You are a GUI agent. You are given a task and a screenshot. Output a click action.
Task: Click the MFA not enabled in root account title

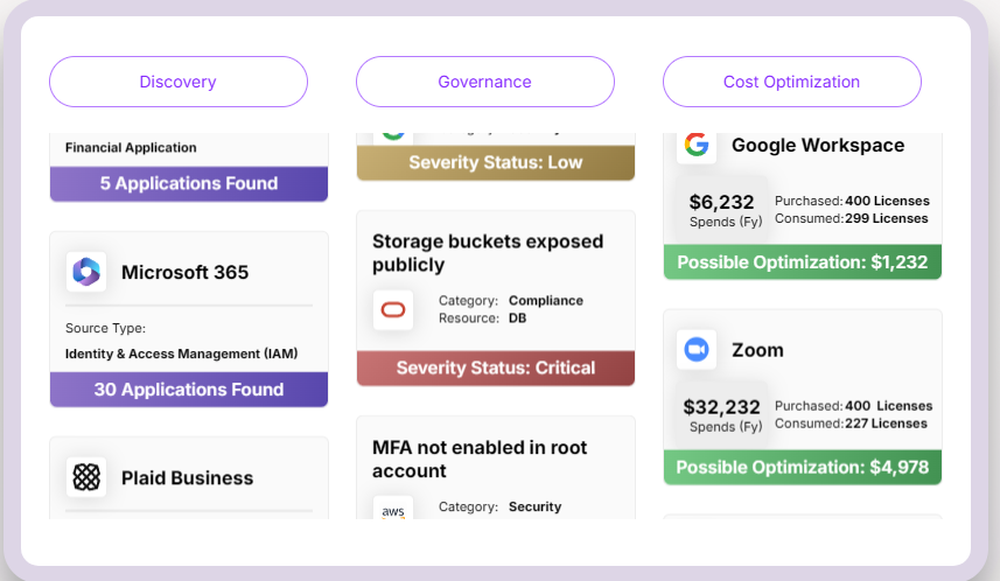pos(480,459)
